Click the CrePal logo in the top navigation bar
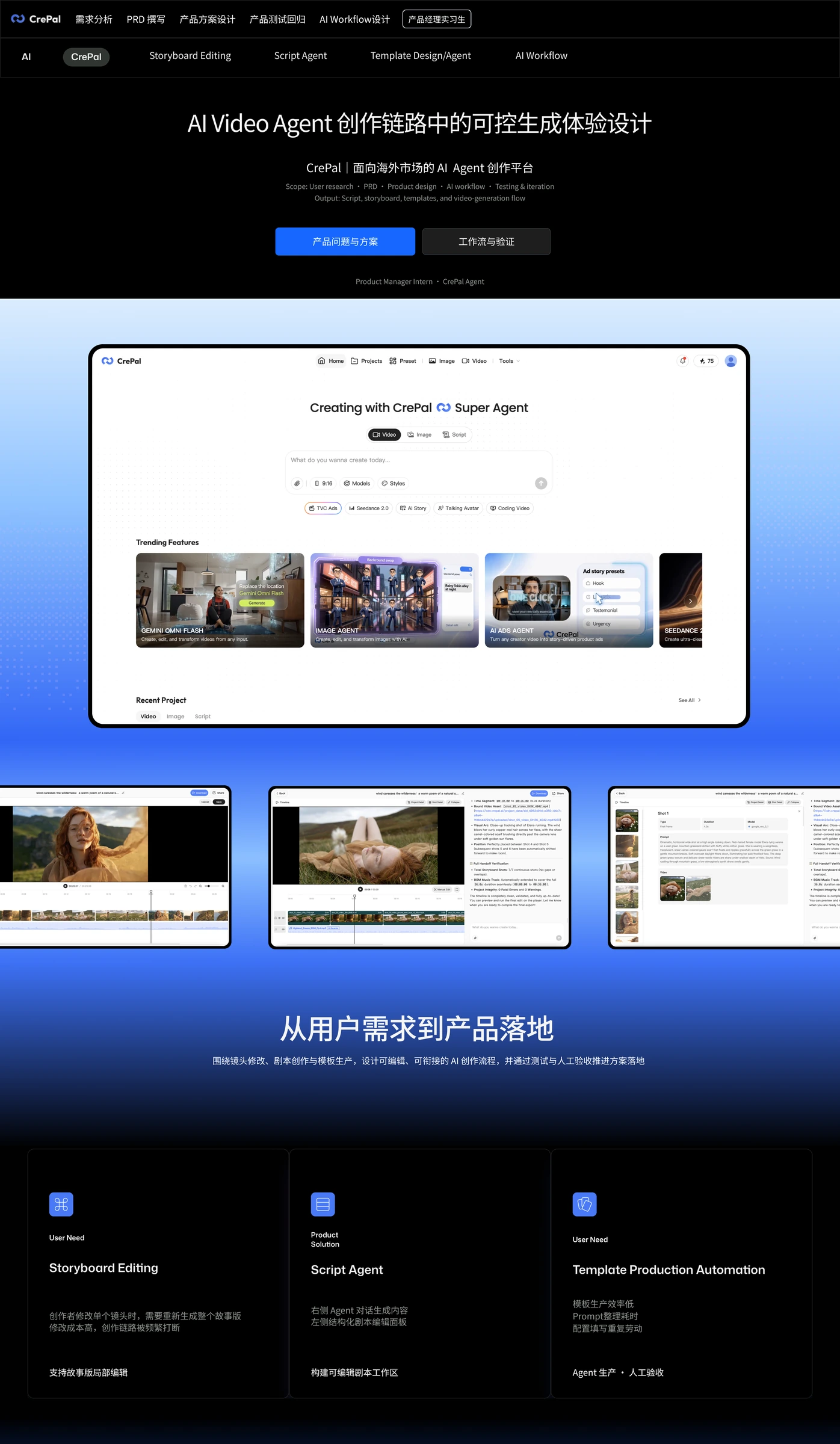This screenshot has width=840, height=1444. [36, 19]
